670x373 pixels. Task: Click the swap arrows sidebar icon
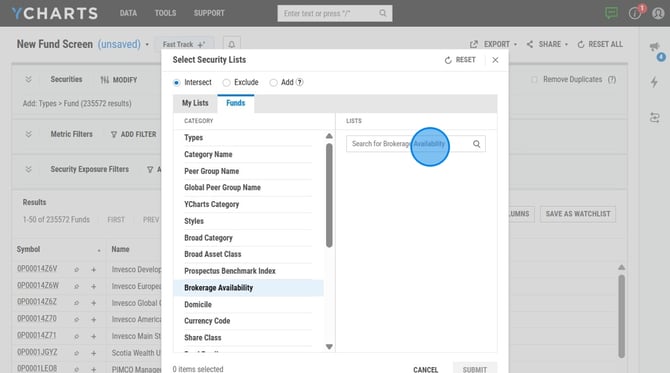(x=654, y=117)
